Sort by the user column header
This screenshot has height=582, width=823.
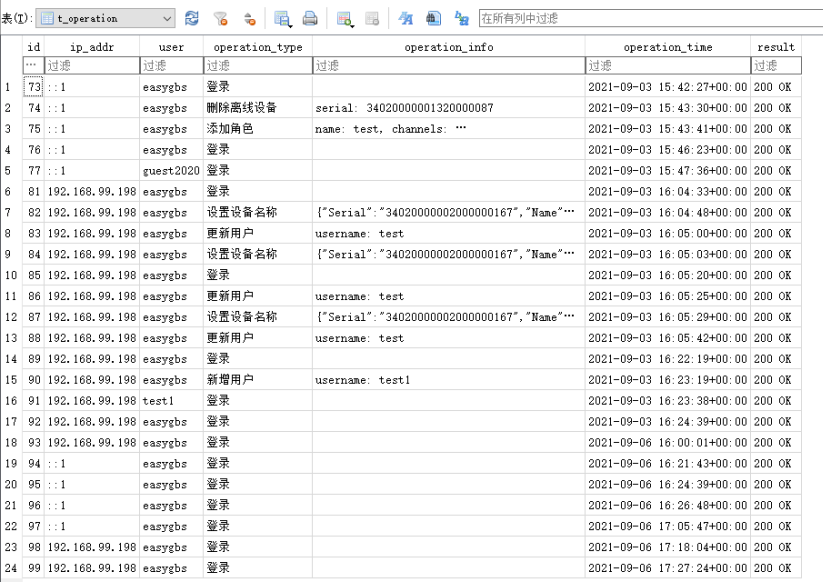pyautogui.click(x=172, y=47)
